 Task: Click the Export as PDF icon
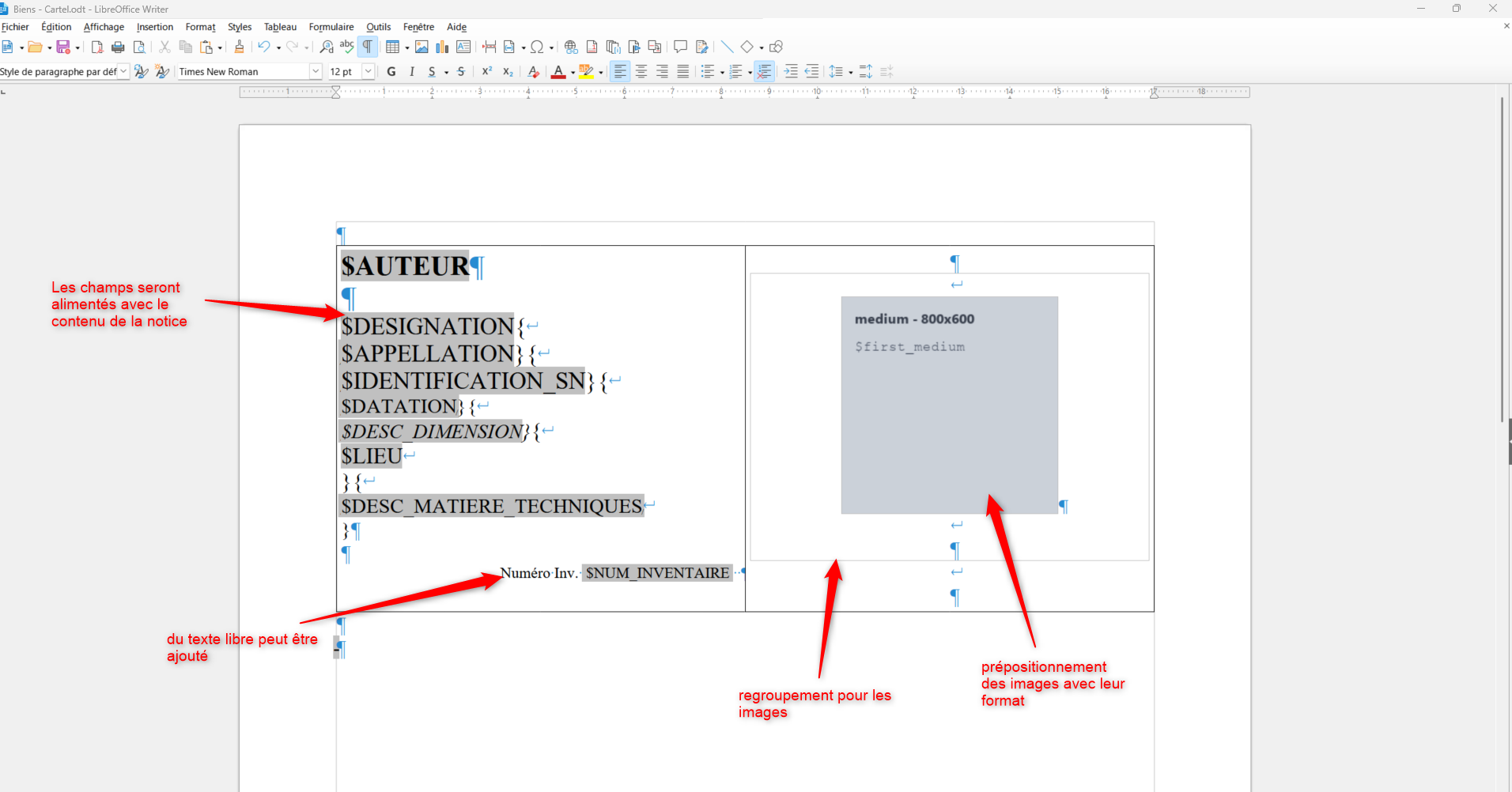(x=97, y=47)
